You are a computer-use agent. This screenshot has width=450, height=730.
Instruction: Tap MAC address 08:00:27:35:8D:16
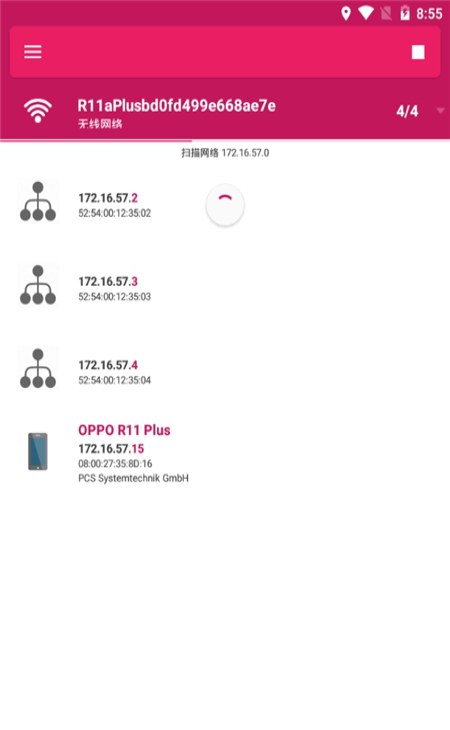[115, 464]
